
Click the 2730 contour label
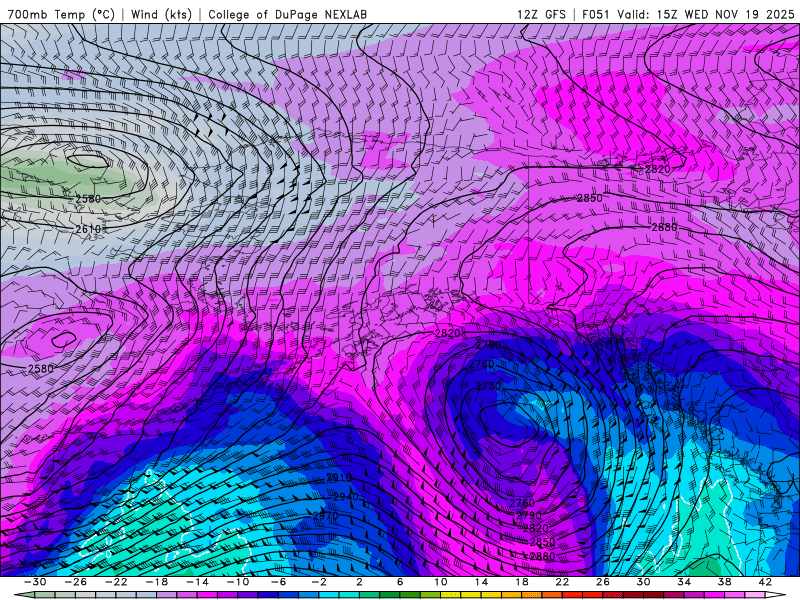(x=488, y=386)
